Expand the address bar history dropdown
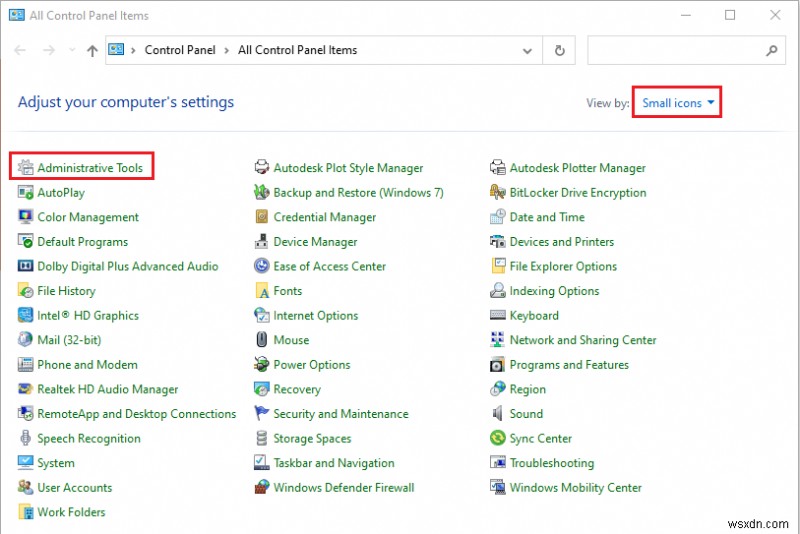The image size is (800, 534). click(x=528, y=51)
